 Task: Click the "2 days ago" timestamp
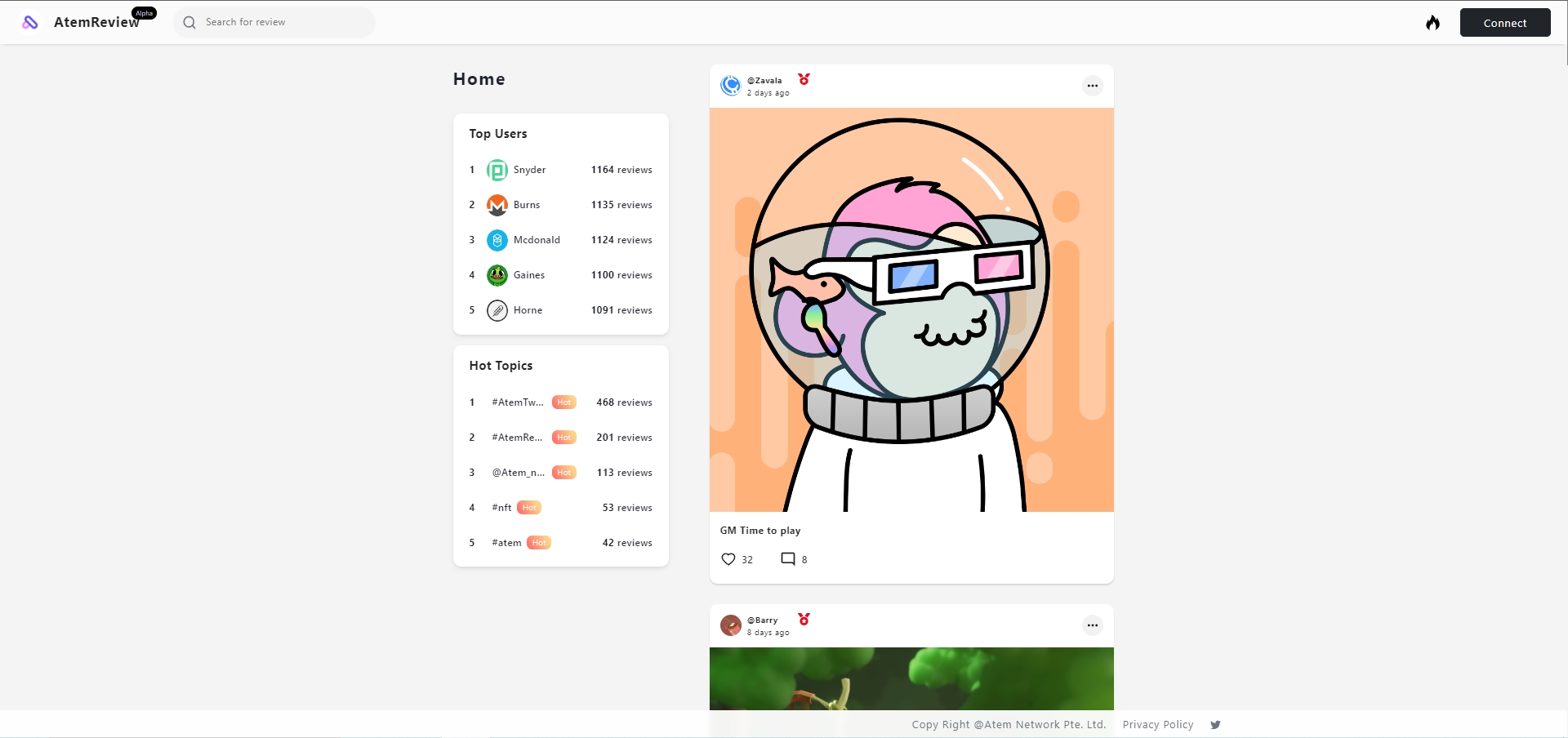click(768, 93)
